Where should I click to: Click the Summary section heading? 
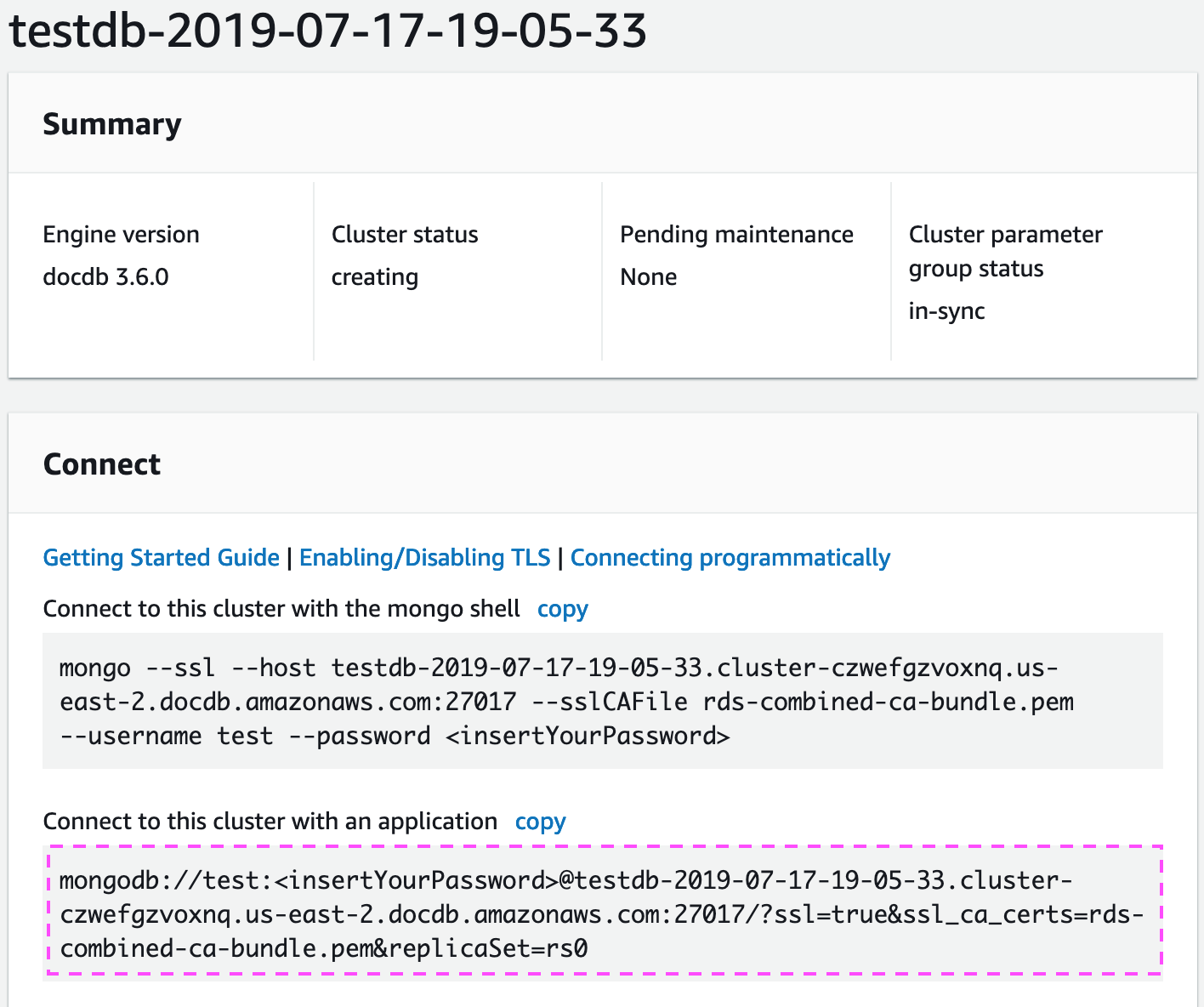pyautogui.click(x=112, y=124)
